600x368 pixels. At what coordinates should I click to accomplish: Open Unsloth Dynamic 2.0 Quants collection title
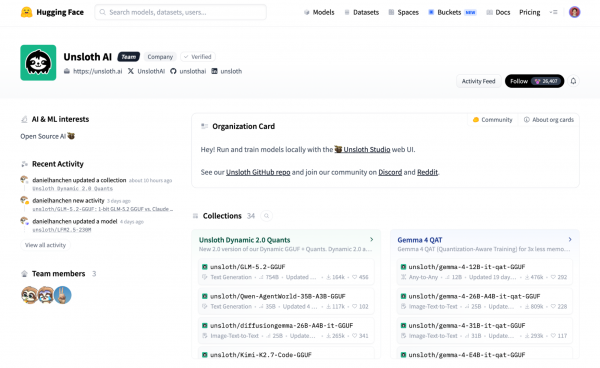tap(245, 240)
